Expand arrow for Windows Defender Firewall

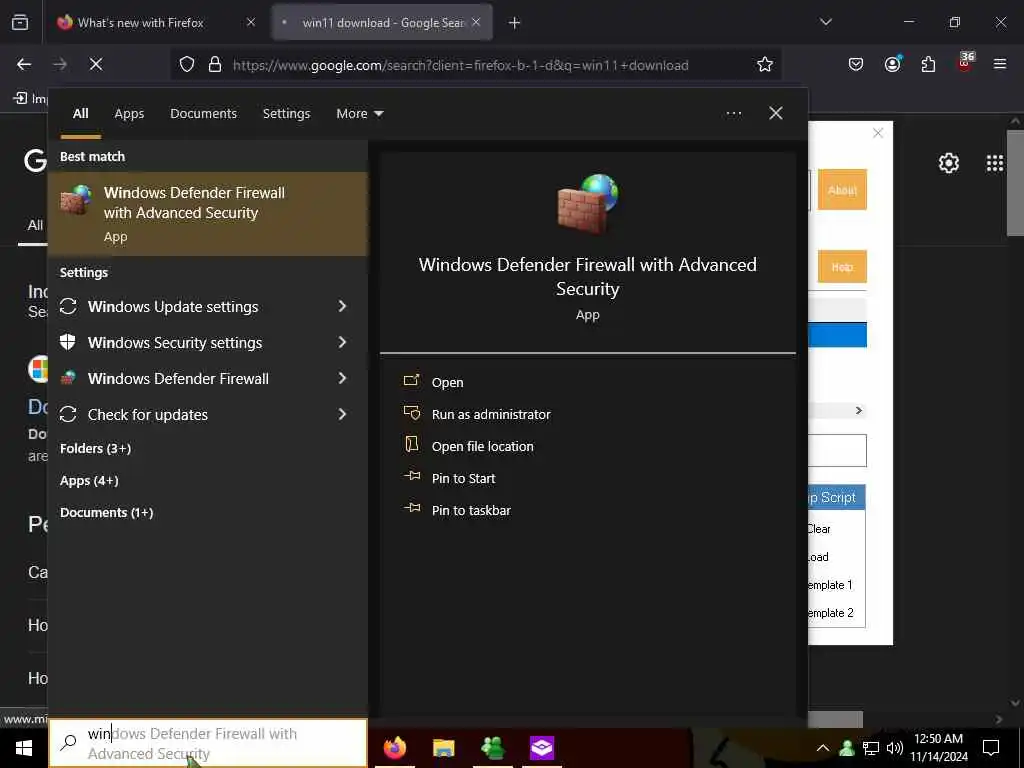pyautogui.click(x=342, y=377)
